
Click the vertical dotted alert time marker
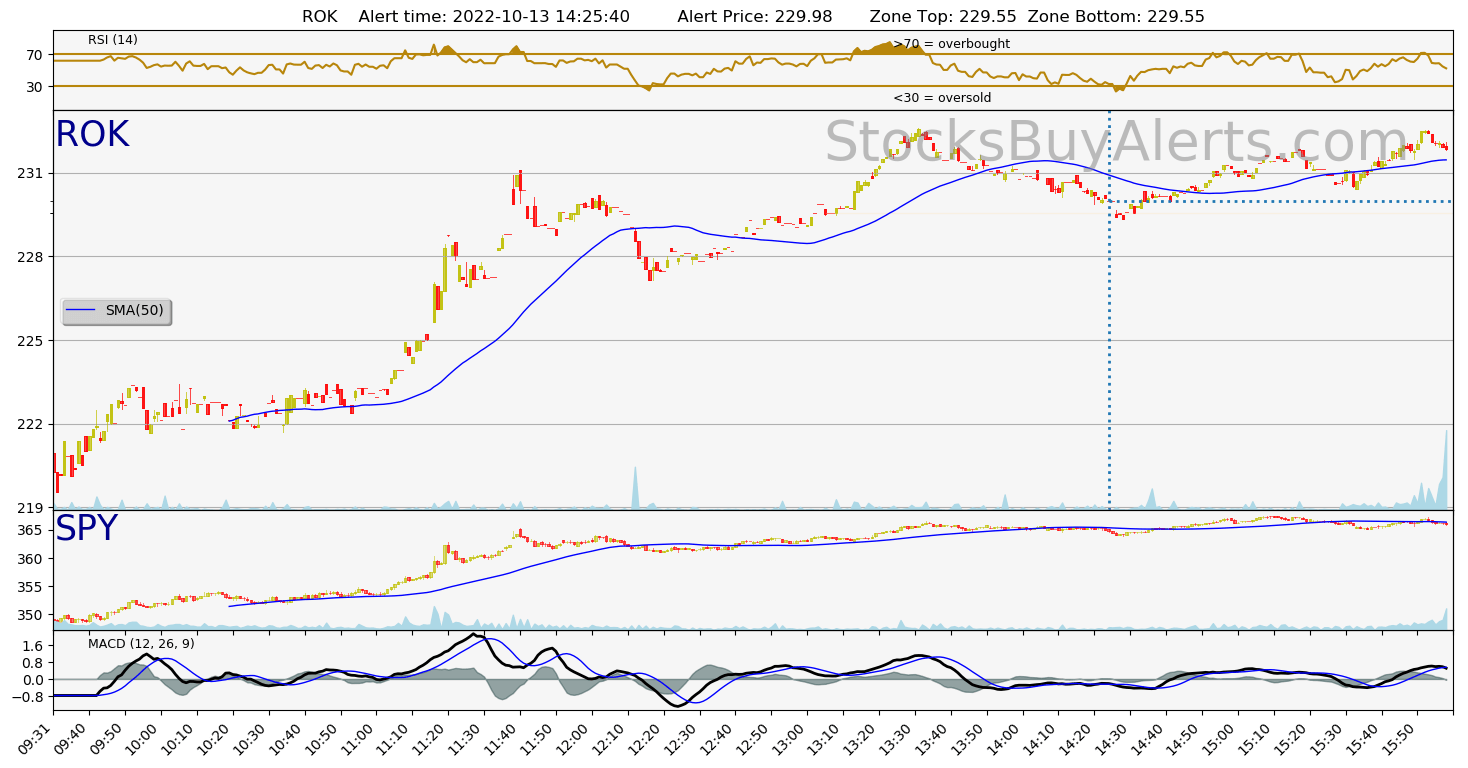1109,309
